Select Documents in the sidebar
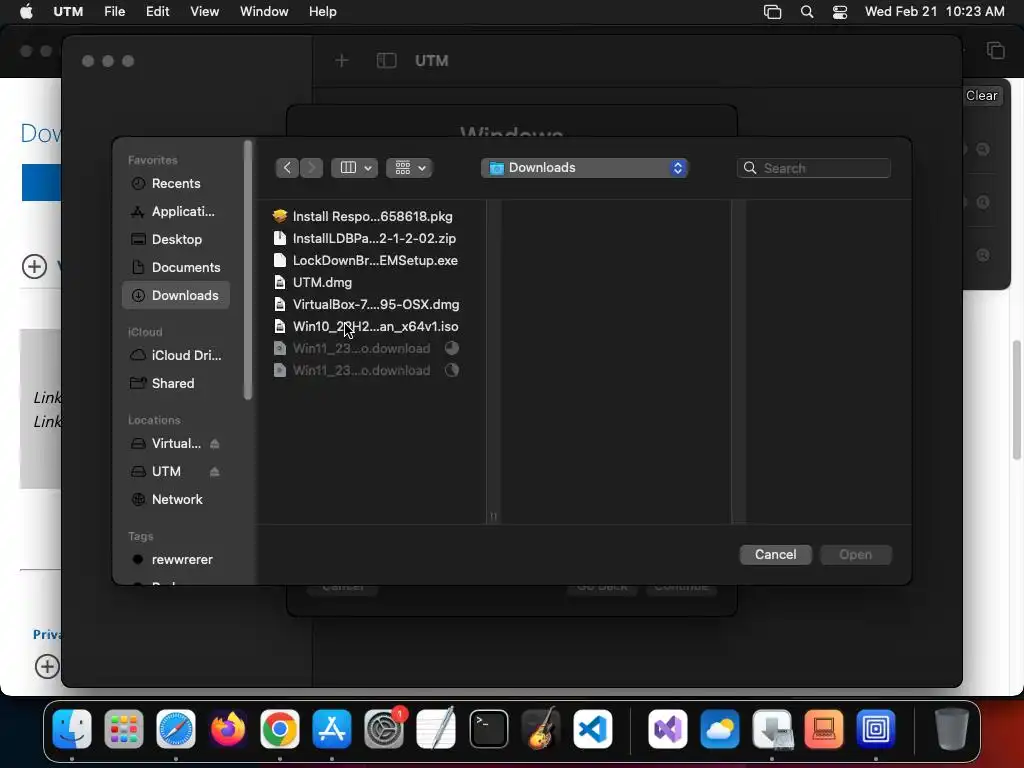Image resolution: width=1024 pixels, height=768 pixels. click(x=176, y=268)
